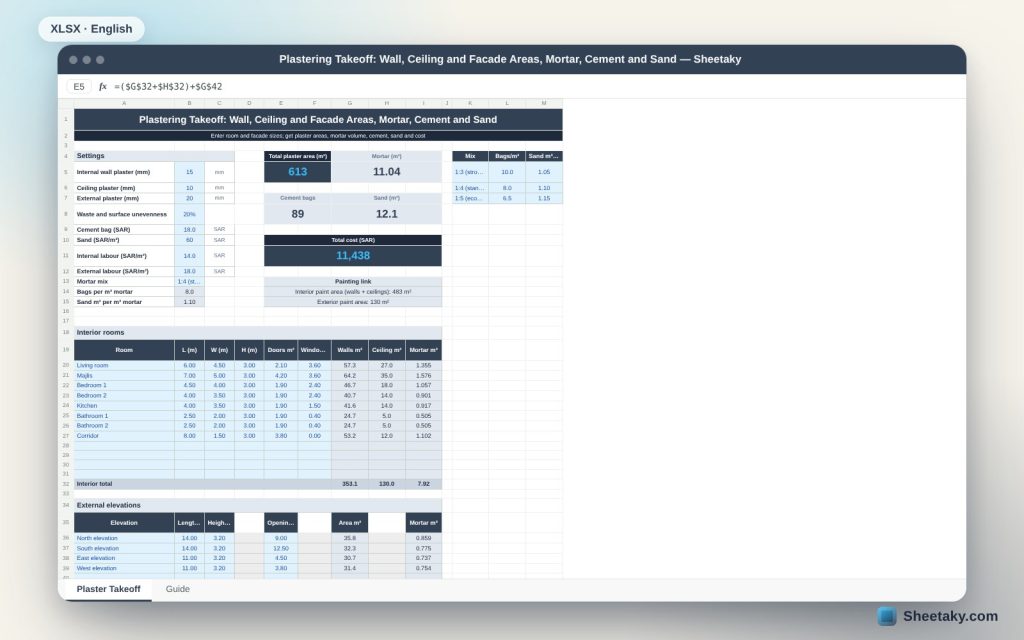Screen dimensions: 1024x640
Task: Select the Bedroom 2 cell
Action: [124, 395]
